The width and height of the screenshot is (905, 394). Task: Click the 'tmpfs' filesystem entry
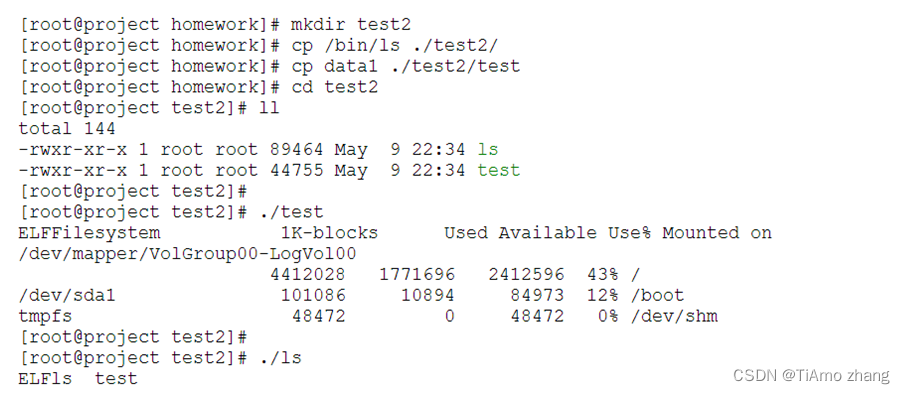45,317
